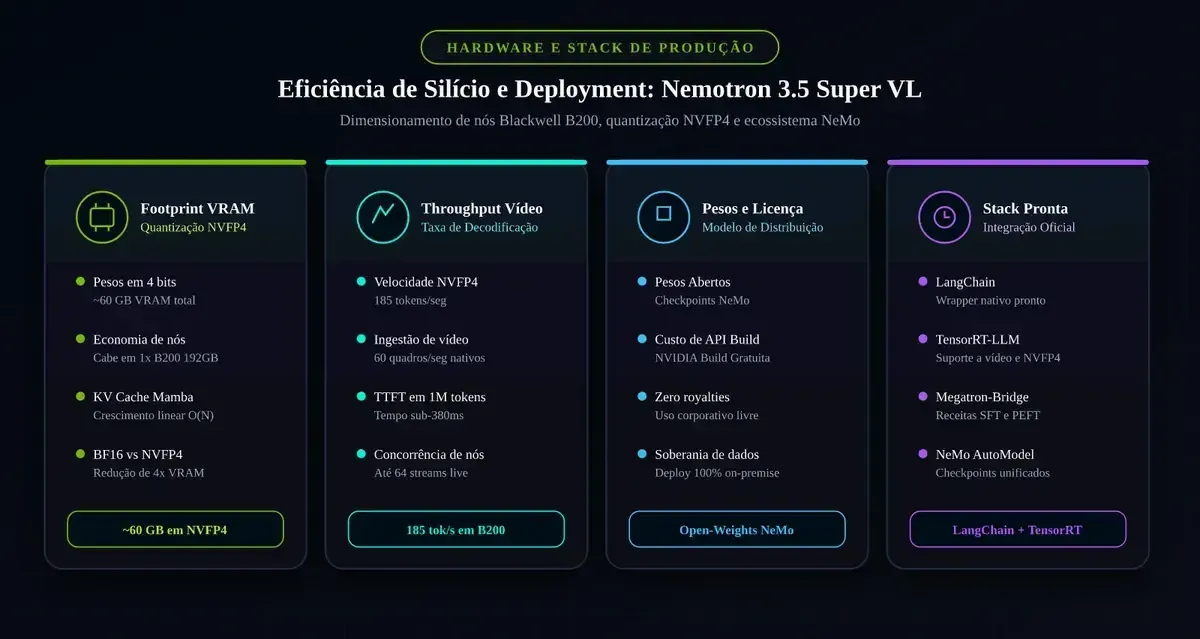The height and width of the screenshot is (639, 1200).
Task: Click the "KV Cache Mamba" list item
Action: [143, 397]
